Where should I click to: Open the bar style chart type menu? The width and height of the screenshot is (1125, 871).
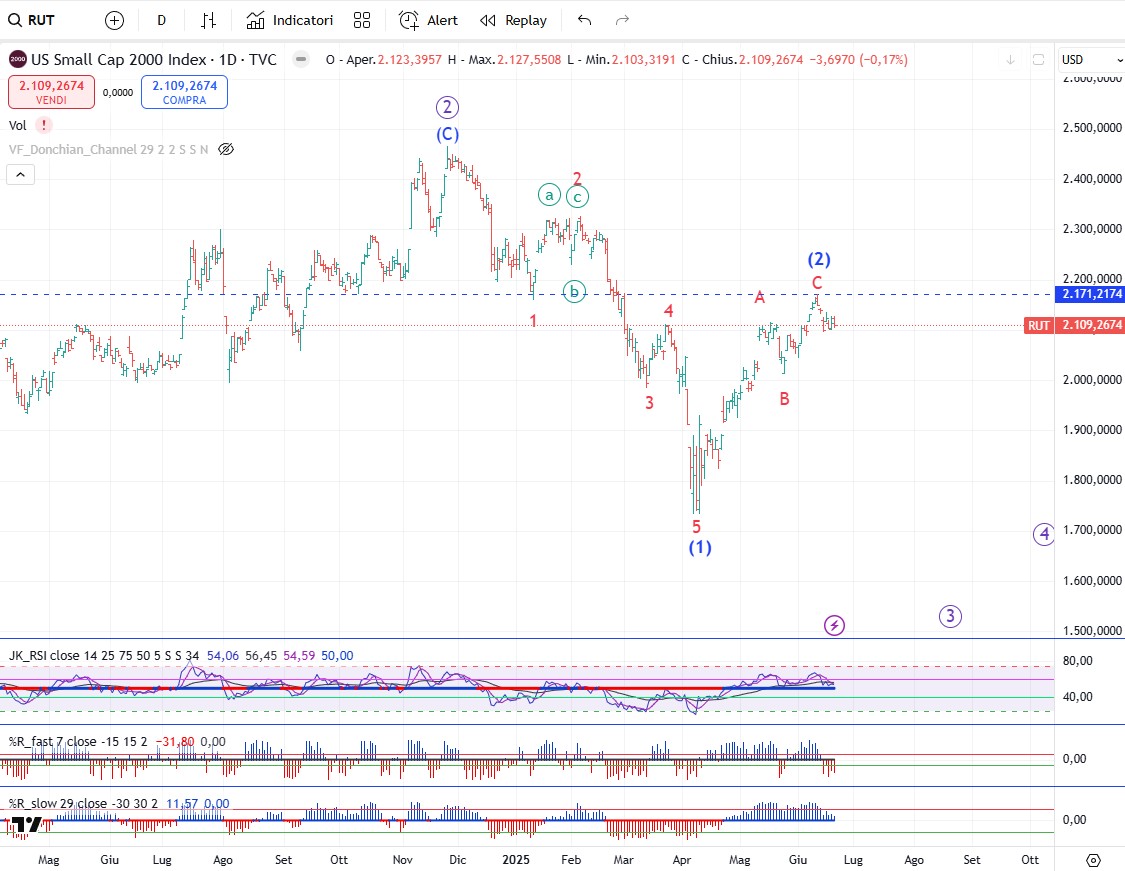[208, 20]
